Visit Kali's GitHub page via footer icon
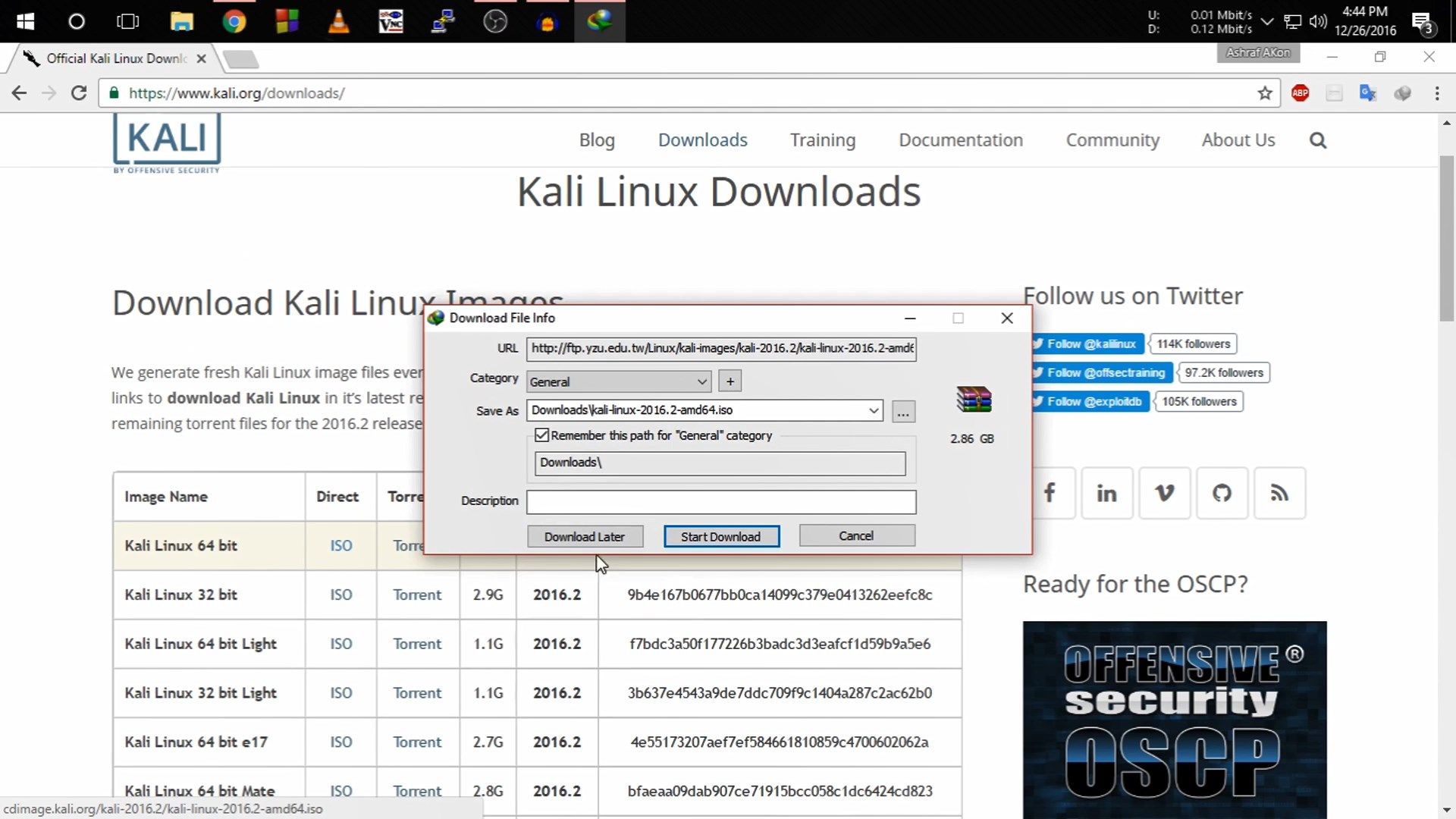 [1222, 493]
